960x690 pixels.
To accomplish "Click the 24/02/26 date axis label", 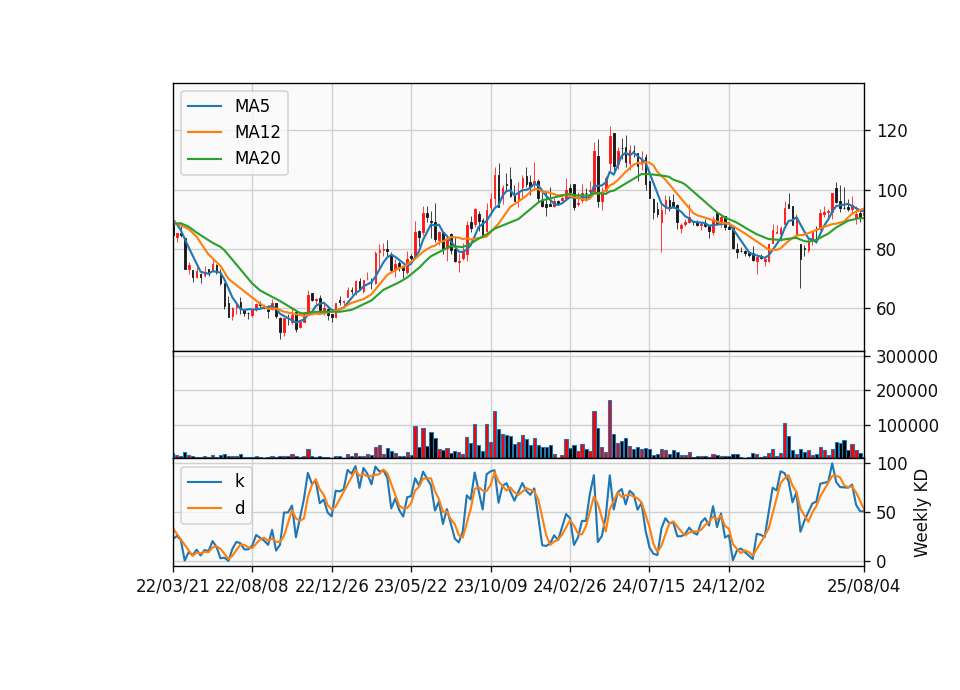I will (x=569, y=586).
